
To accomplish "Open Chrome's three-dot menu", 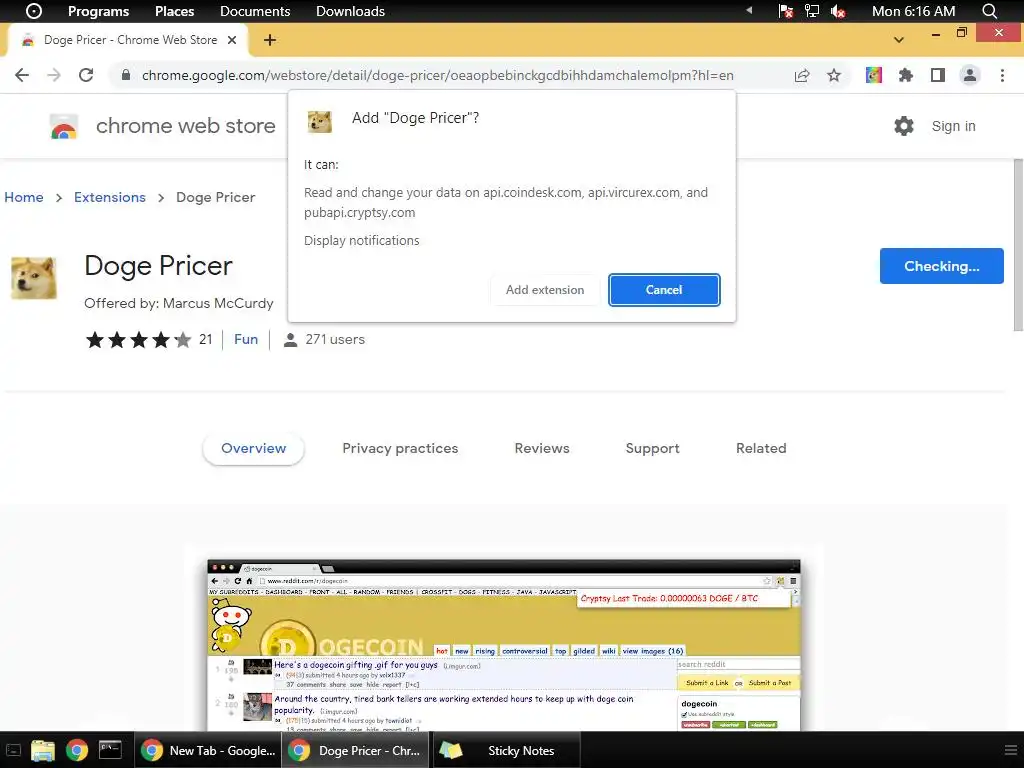I will [x=1002, y=75].
